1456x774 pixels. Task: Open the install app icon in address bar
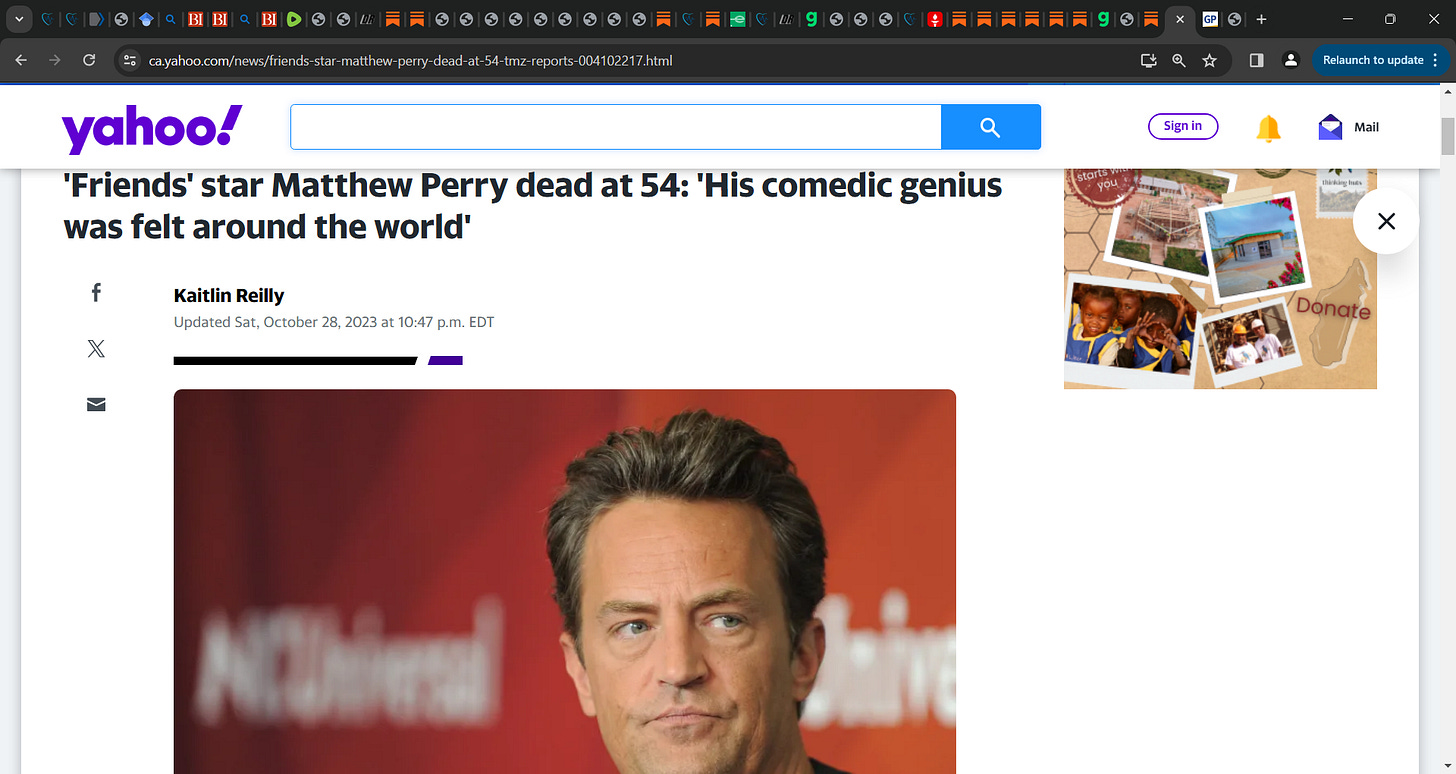(x=1149, y=60)
